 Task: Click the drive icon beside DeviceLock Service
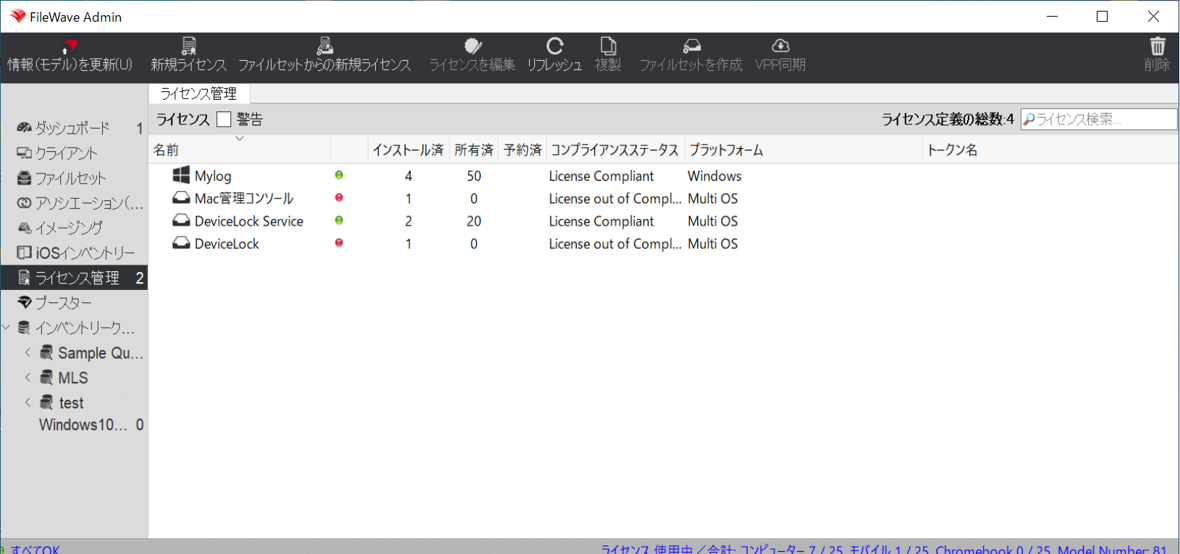(x=181, y=221)
